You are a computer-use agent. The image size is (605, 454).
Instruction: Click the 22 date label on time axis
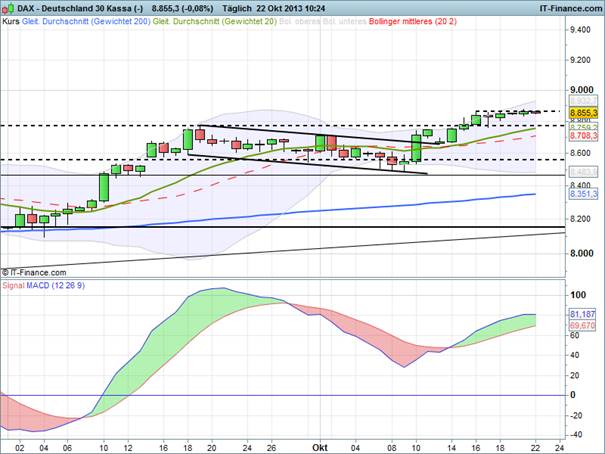pyautogui.click(x=535, y=448)
